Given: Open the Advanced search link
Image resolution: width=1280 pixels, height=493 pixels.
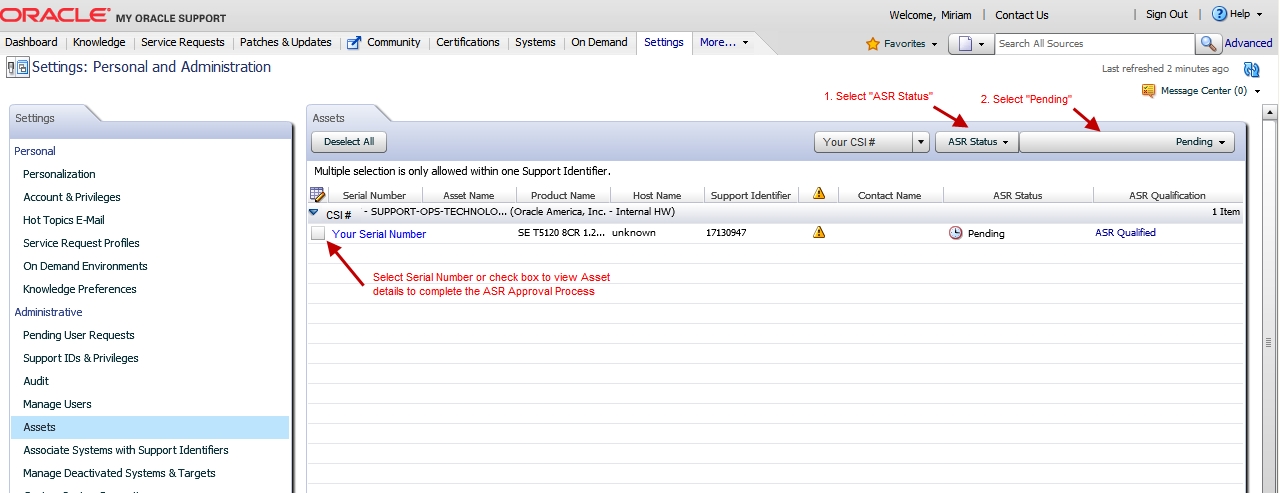Looking at the screenshot, I should tap(1249, 44).
